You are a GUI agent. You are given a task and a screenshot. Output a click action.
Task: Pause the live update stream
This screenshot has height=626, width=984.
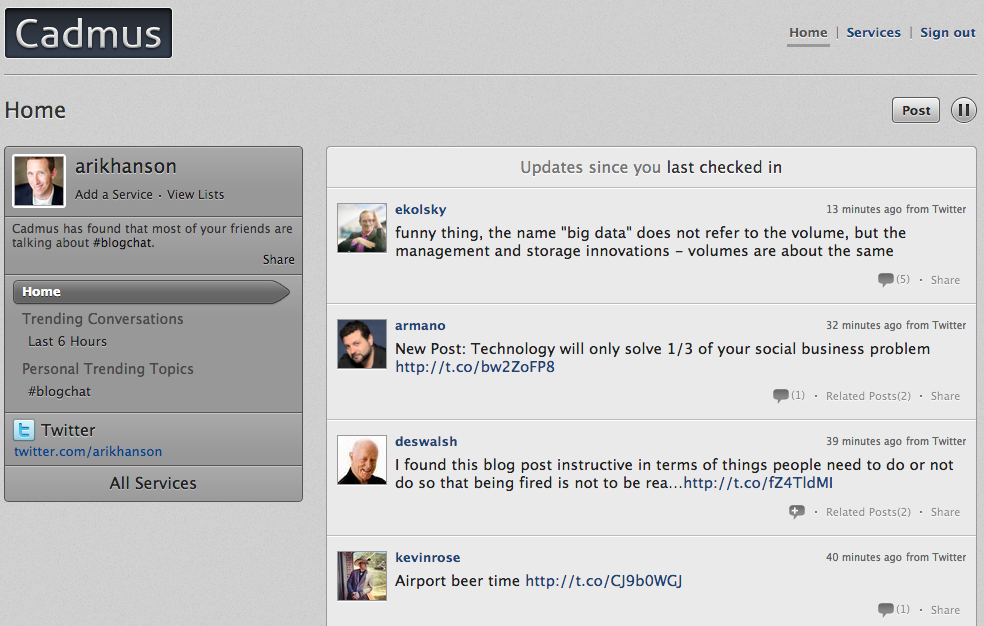[963, 110]
